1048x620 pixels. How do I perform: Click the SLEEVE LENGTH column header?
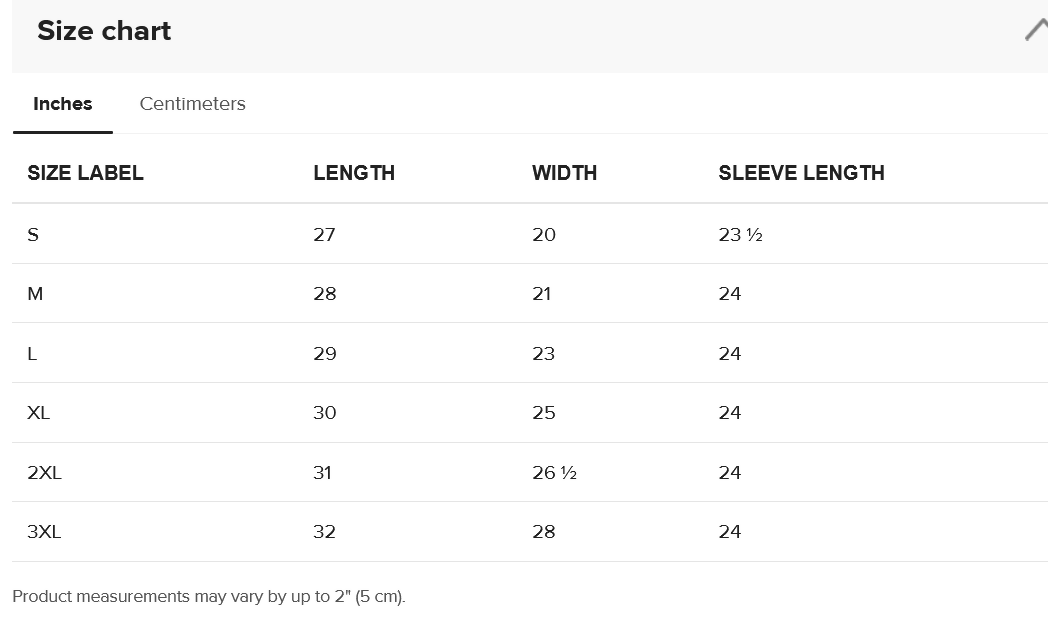(801, 173)
